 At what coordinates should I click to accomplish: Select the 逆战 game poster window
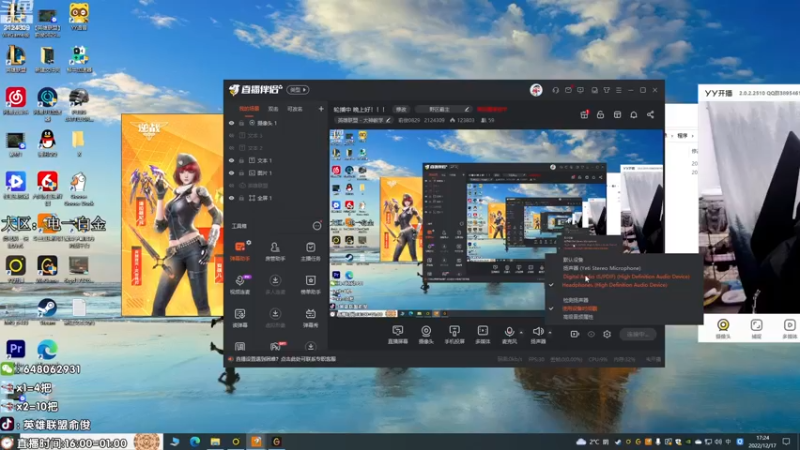pyautogui.click(x=172, y=215)
